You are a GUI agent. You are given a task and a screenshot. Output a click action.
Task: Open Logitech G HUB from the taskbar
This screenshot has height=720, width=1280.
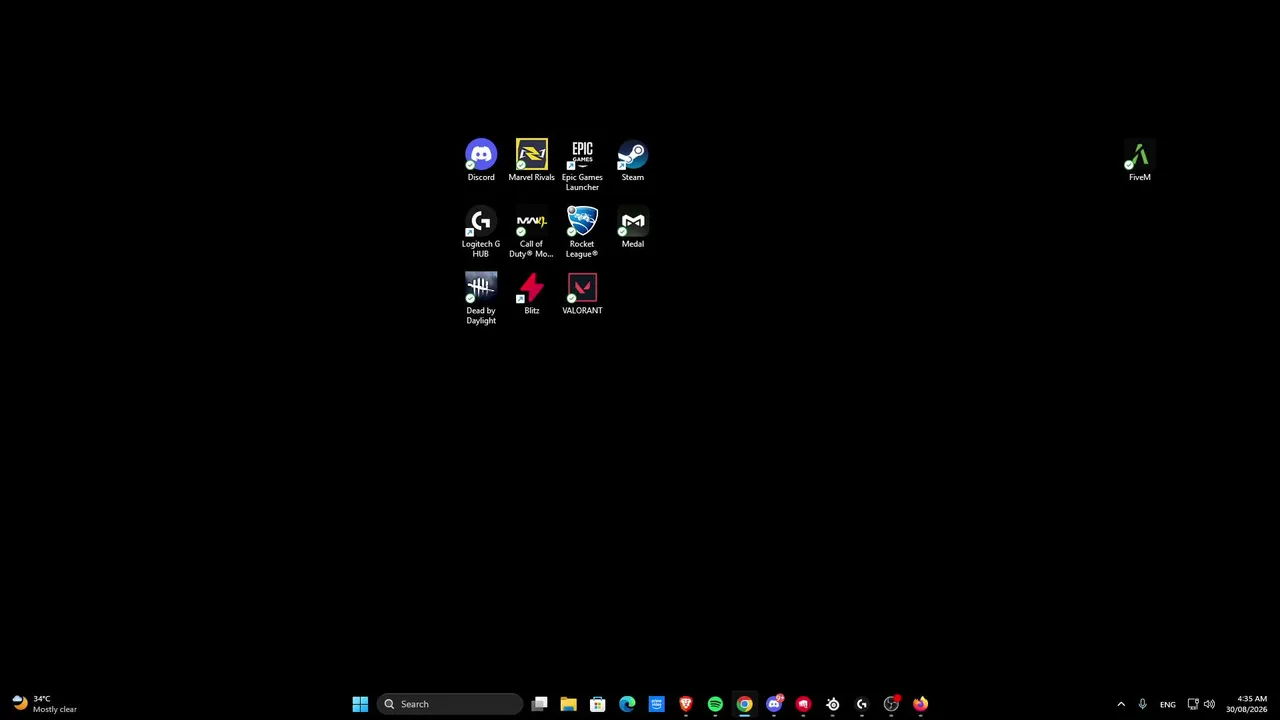pyautogui.click(x=862, y=704)
